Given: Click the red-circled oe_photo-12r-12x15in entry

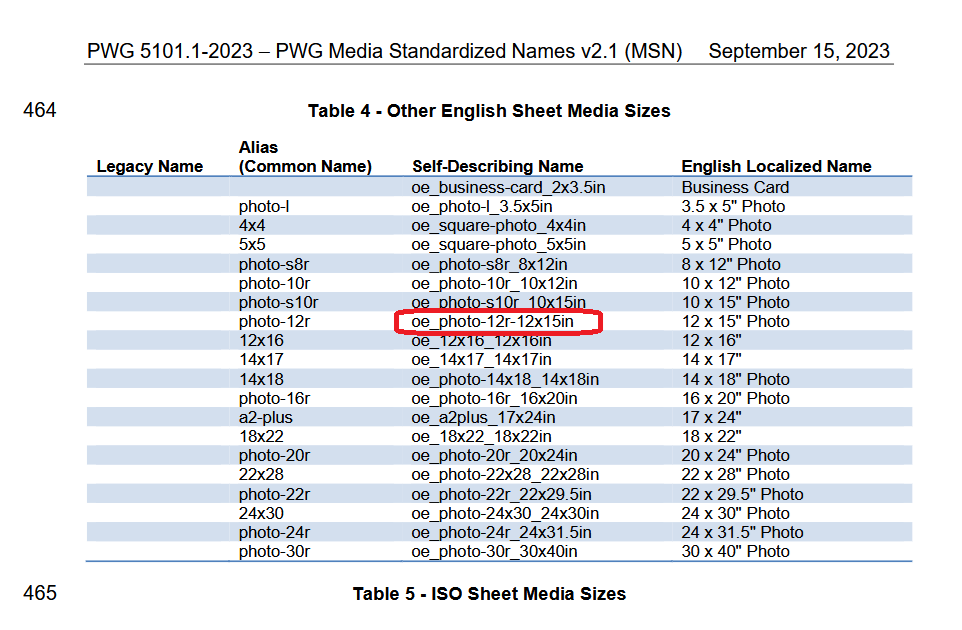Looking at the screenshot, I should 493,322.
